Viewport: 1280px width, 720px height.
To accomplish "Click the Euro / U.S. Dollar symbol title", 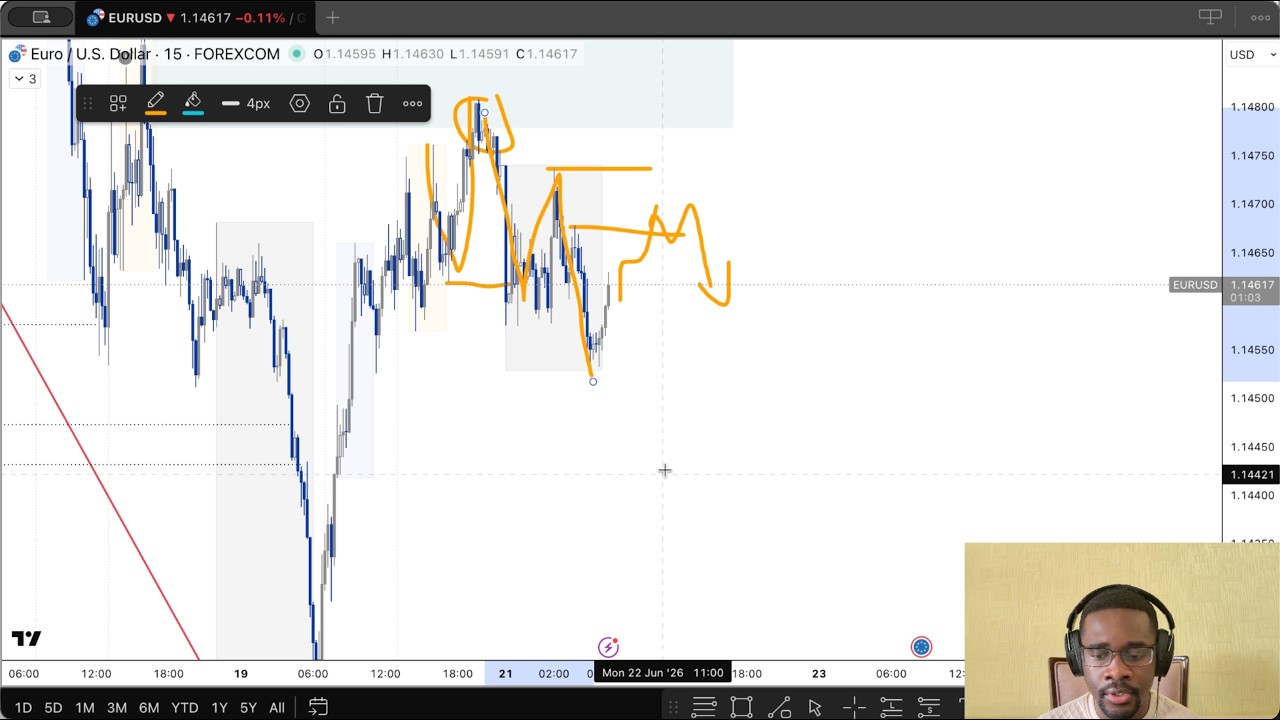I will coord(155,54).
